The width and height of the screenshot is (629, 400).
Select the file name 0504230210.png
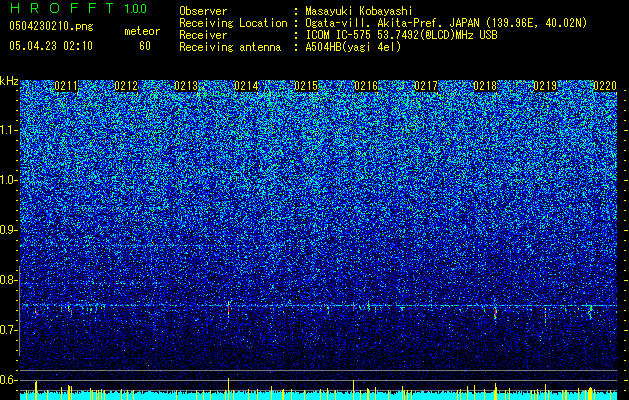tap(51, 26)
